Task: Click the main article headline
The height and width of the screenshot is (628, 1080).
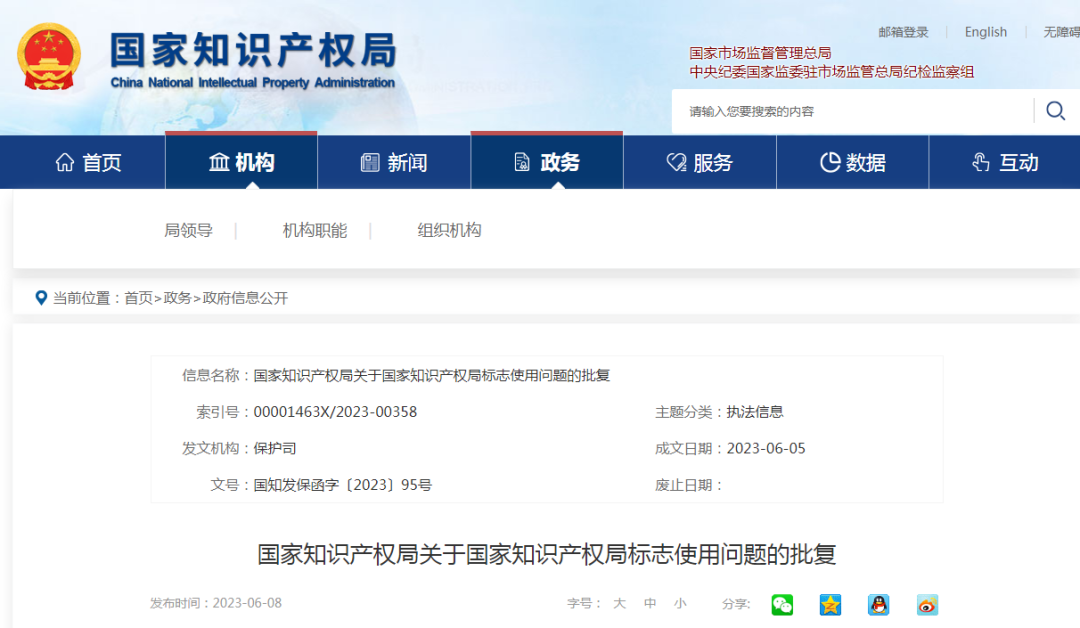Action: [x=547, y=554]
